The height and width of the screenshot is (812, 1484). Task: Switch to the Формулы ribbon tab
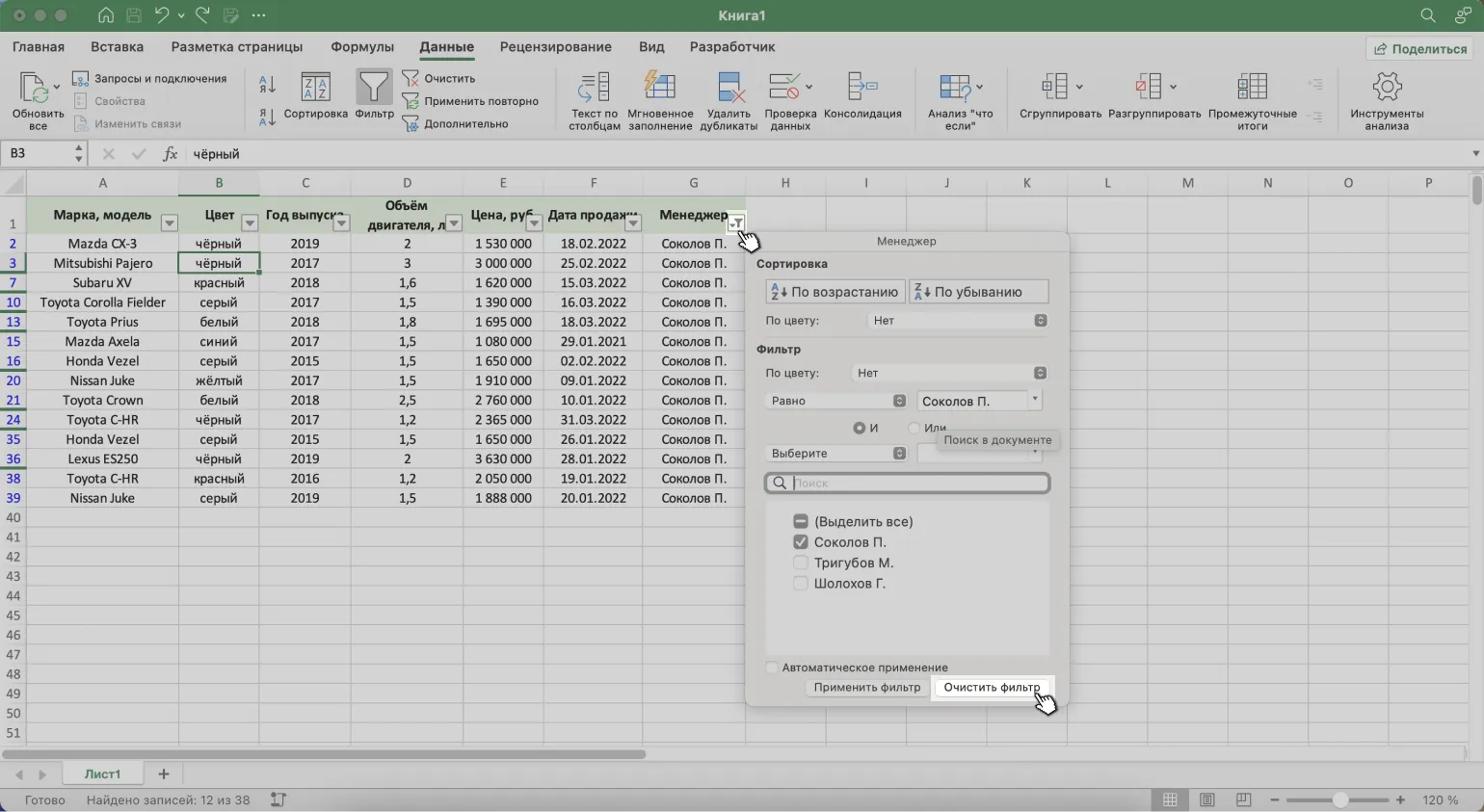[x=362, y=47]
